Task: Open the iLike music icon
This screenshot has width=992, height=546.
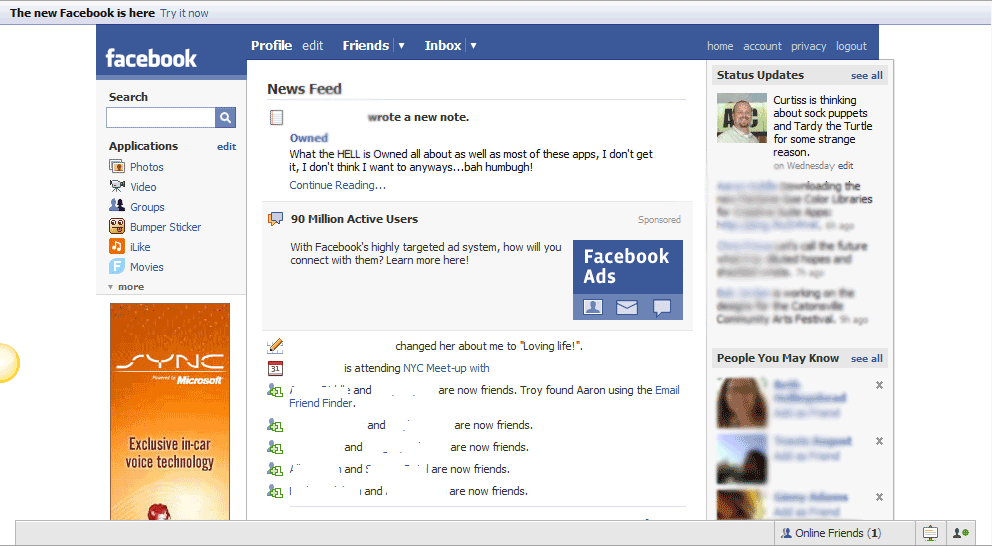Action: (117, 247)
